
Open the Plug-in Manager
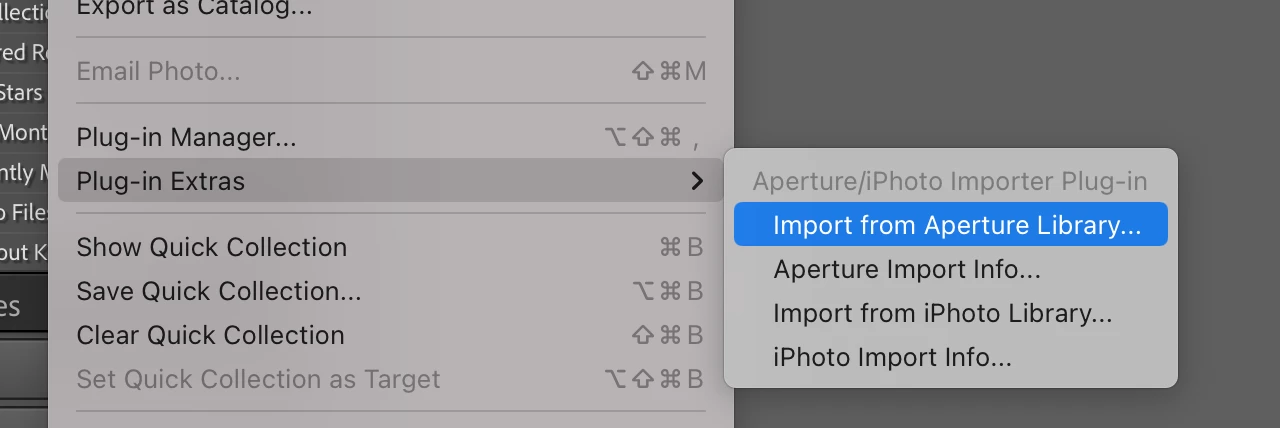pos(186,137)
